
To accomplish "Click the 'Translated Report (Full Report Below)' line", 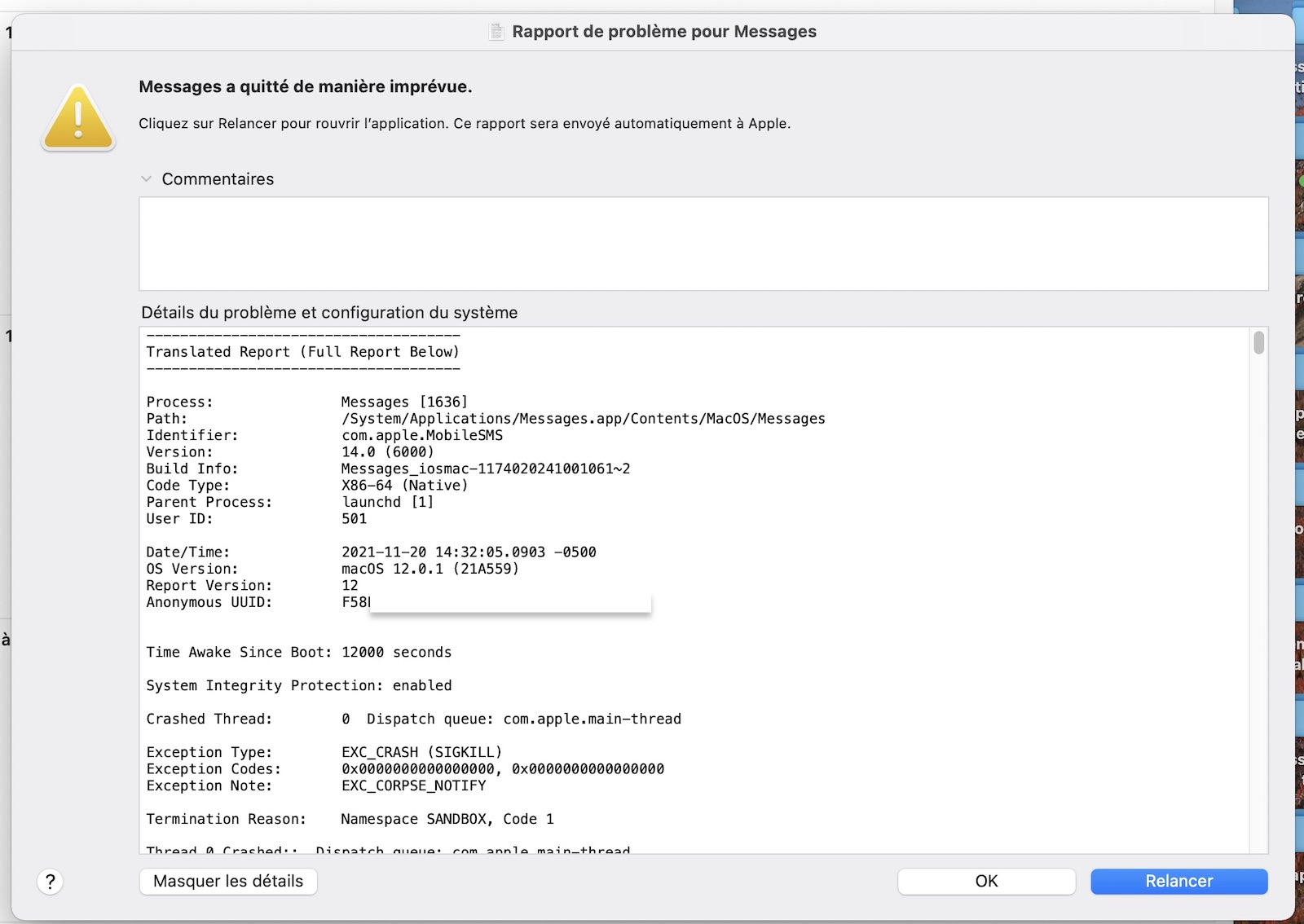I will pyautogui.click(x=303, y=352).
